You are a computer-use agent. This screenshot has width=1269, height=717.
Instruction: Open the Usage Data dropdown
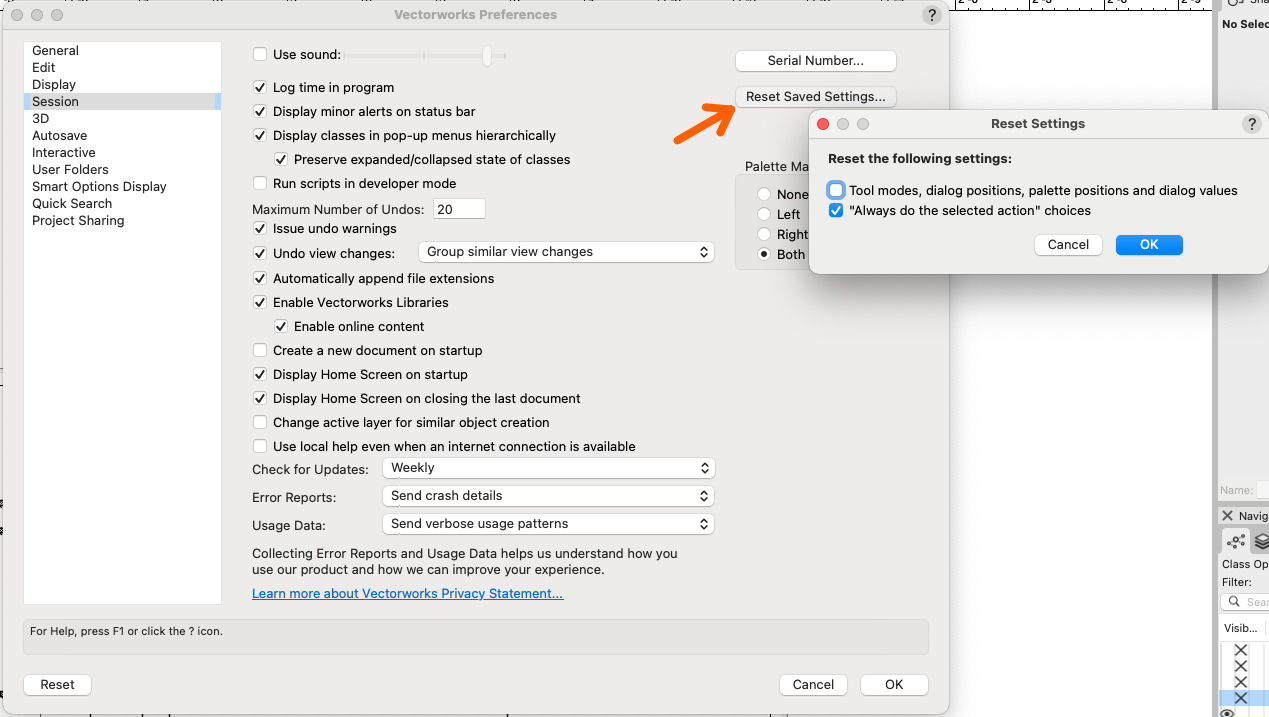tap(547, 524)
